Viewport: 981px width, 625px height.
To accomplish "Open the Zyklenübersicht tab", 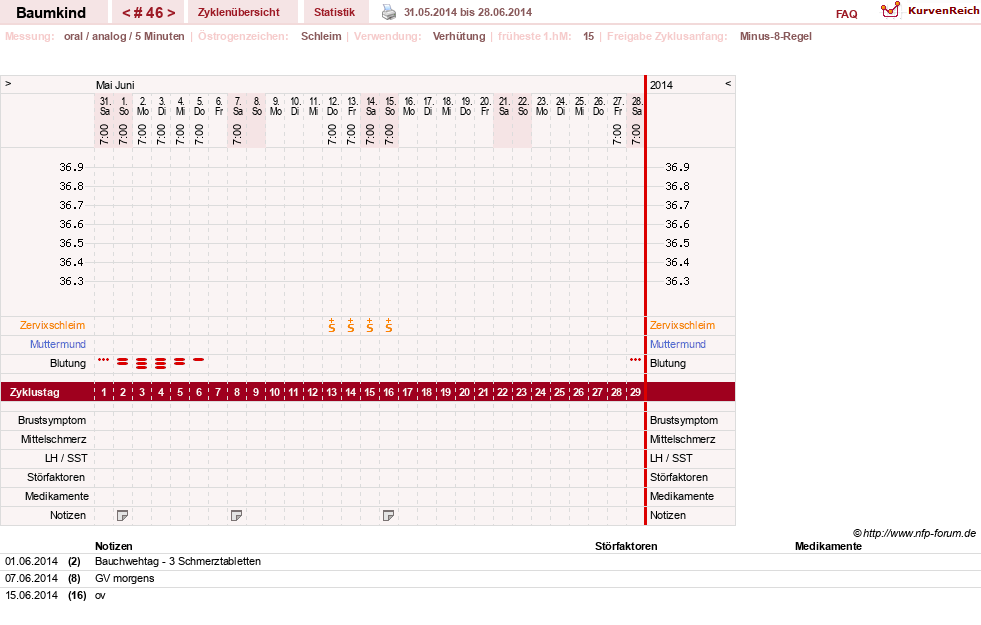I will point(238,12).
